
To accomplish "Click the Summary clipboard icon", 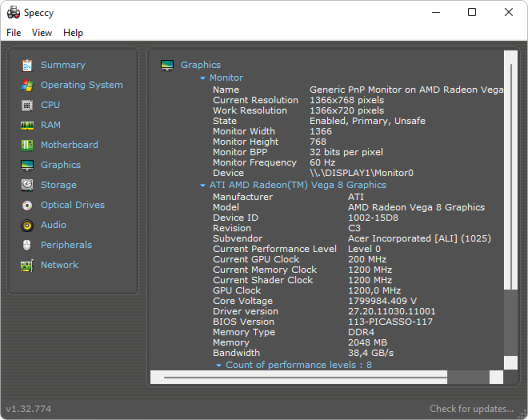I will click(27, 65).
